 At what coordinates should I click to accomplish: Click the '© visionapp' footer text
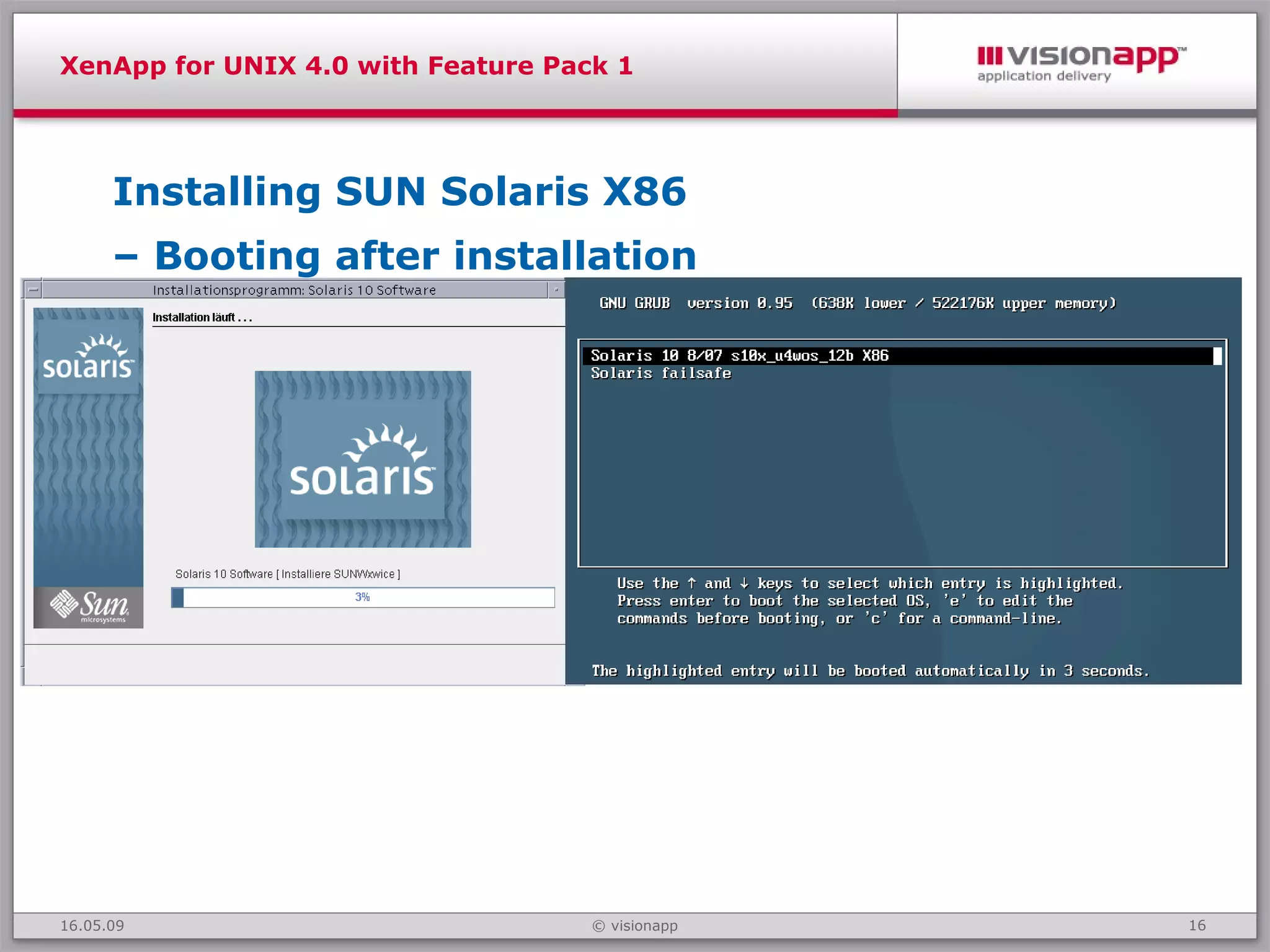[635, 925]
